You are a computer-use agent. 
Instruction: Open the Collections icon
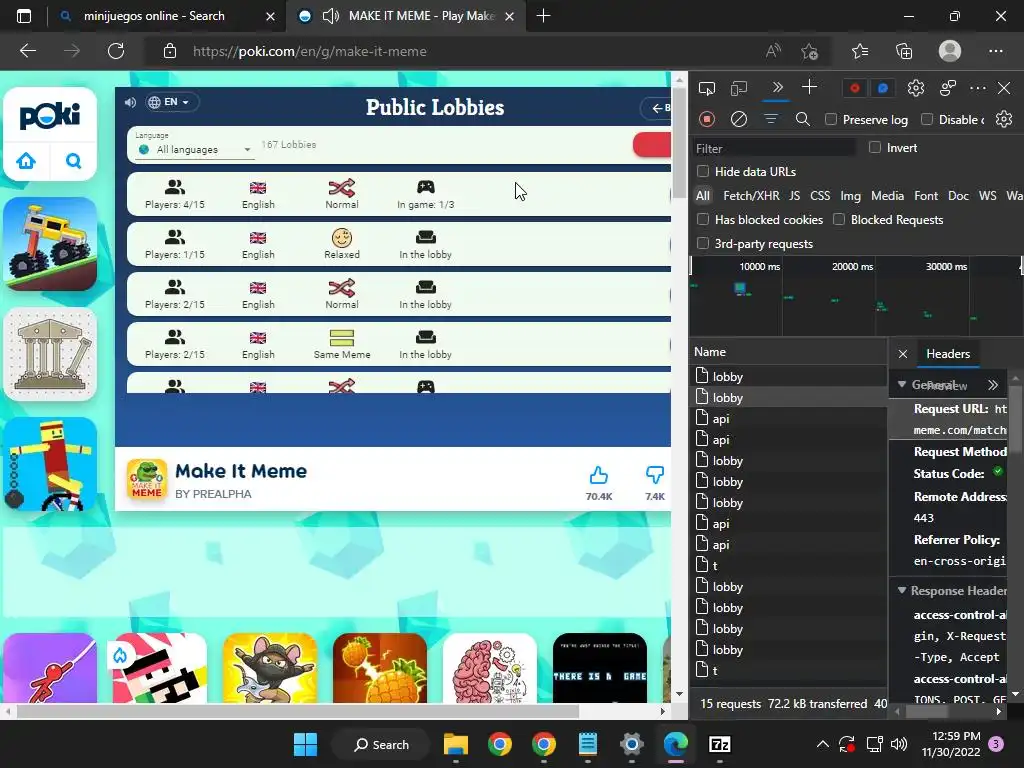904,51
